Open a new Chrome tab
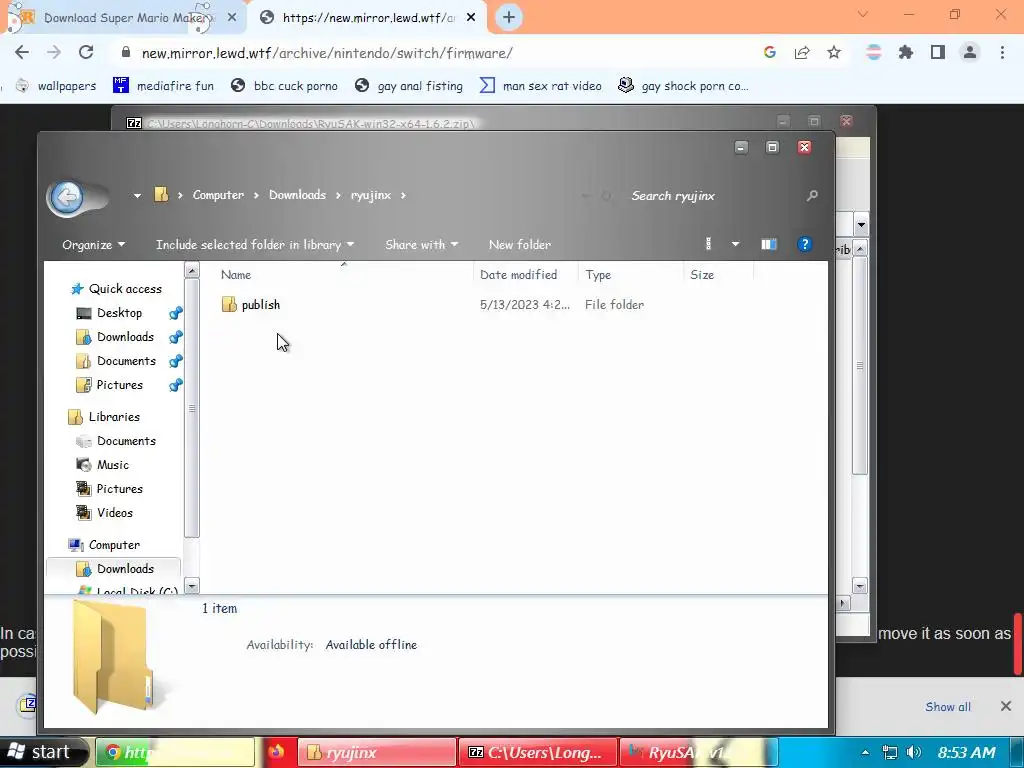This screenshot has width=1024, height=768. 509,18
